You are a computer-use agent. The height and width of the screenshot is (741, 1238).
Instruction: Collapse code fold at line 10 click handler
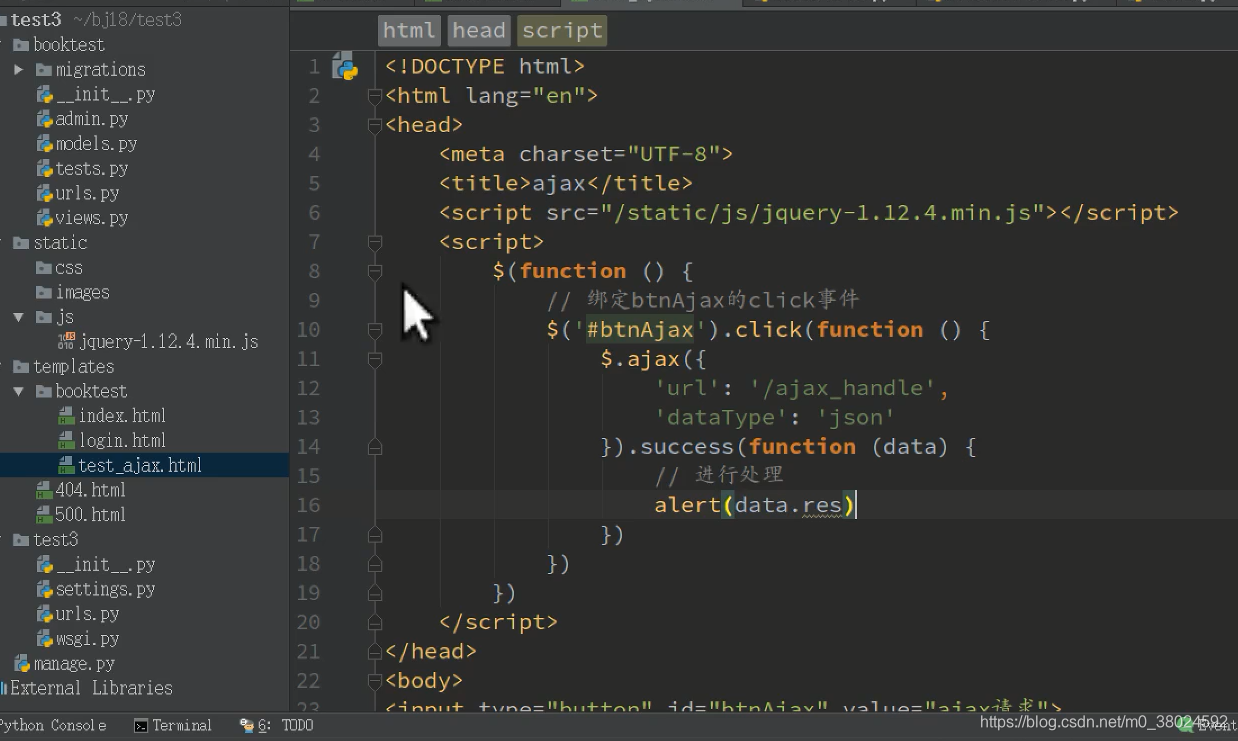coord(374,330)
